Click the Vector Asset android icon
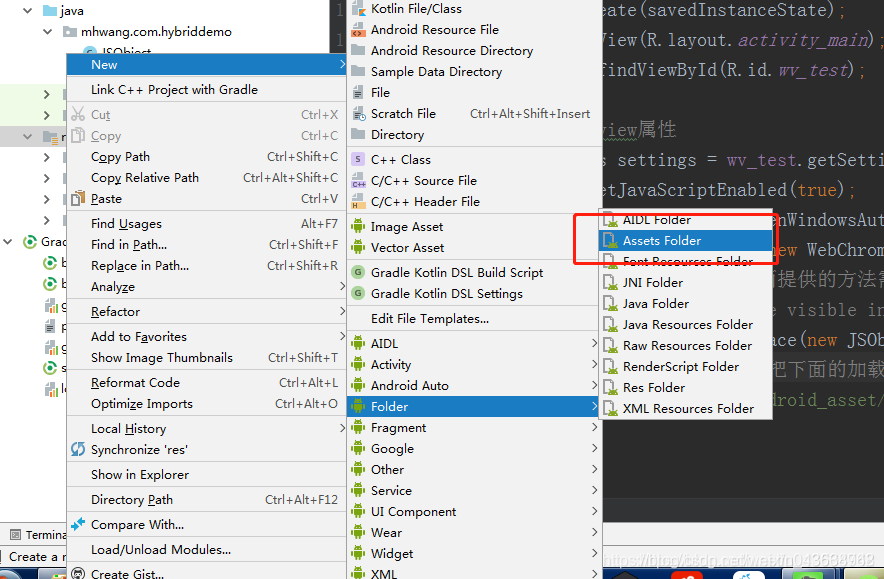Viewport: 884px width, 579px height. [x=358, y=247]
